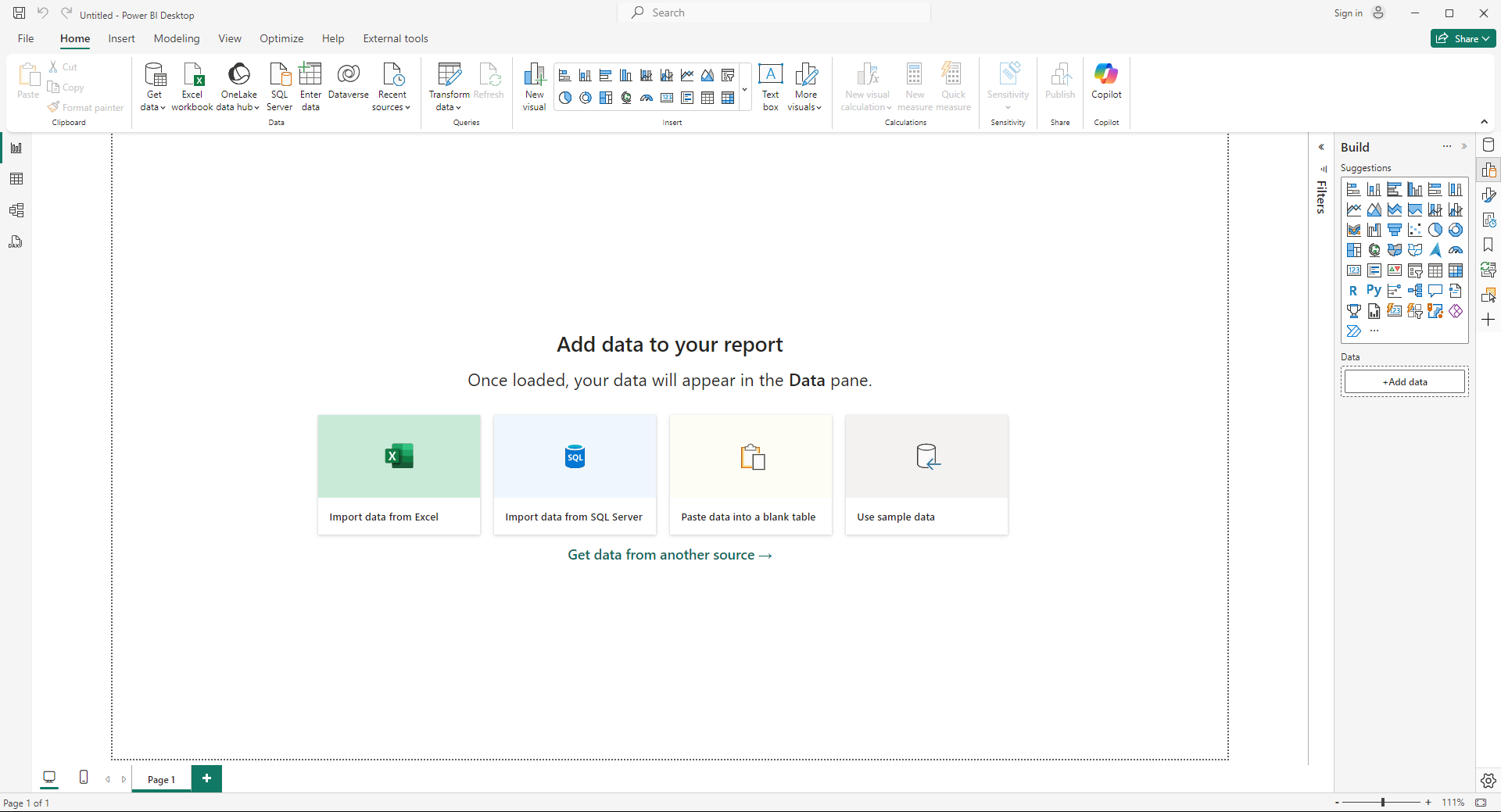
Task: Open Recent sources dropdown
Action: 392,87
